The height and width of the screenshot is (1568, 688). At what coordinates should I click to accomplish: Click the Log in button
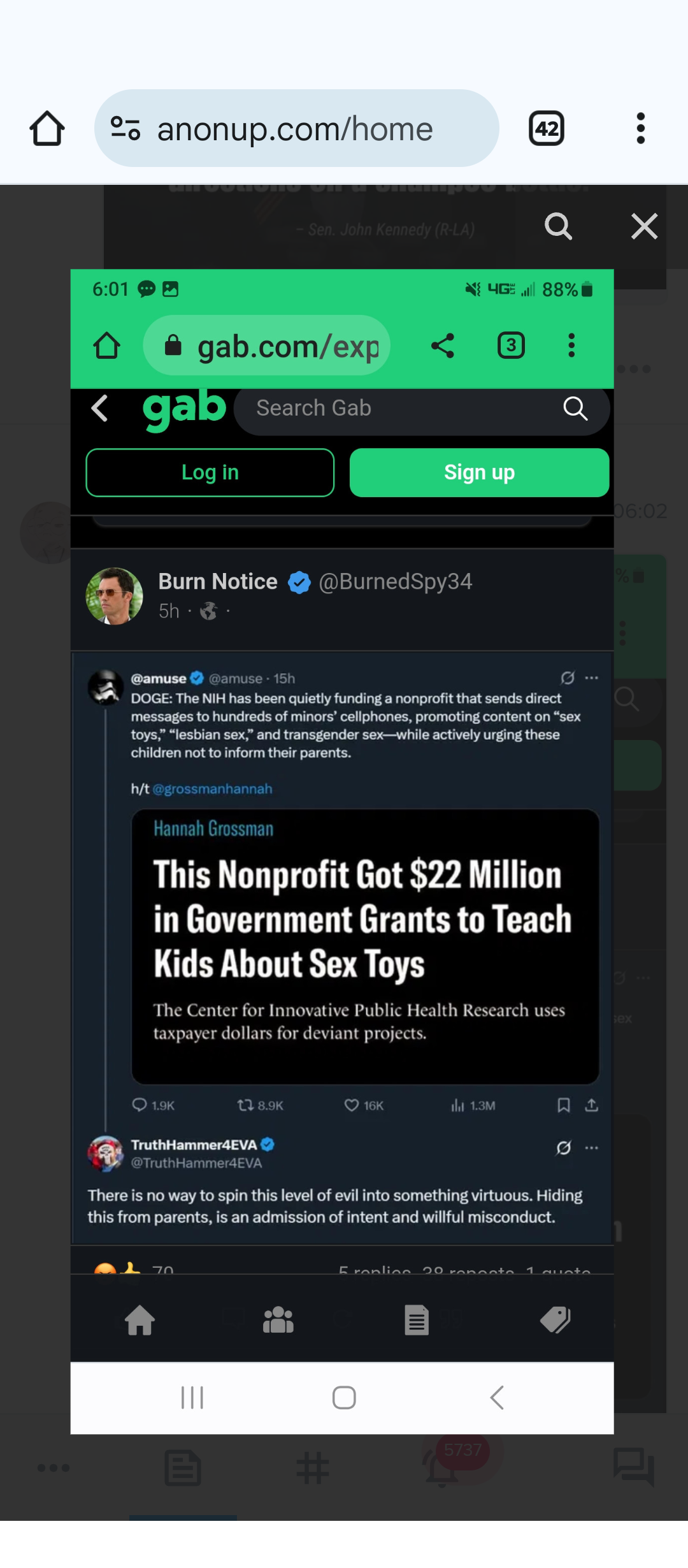(210, 473)
